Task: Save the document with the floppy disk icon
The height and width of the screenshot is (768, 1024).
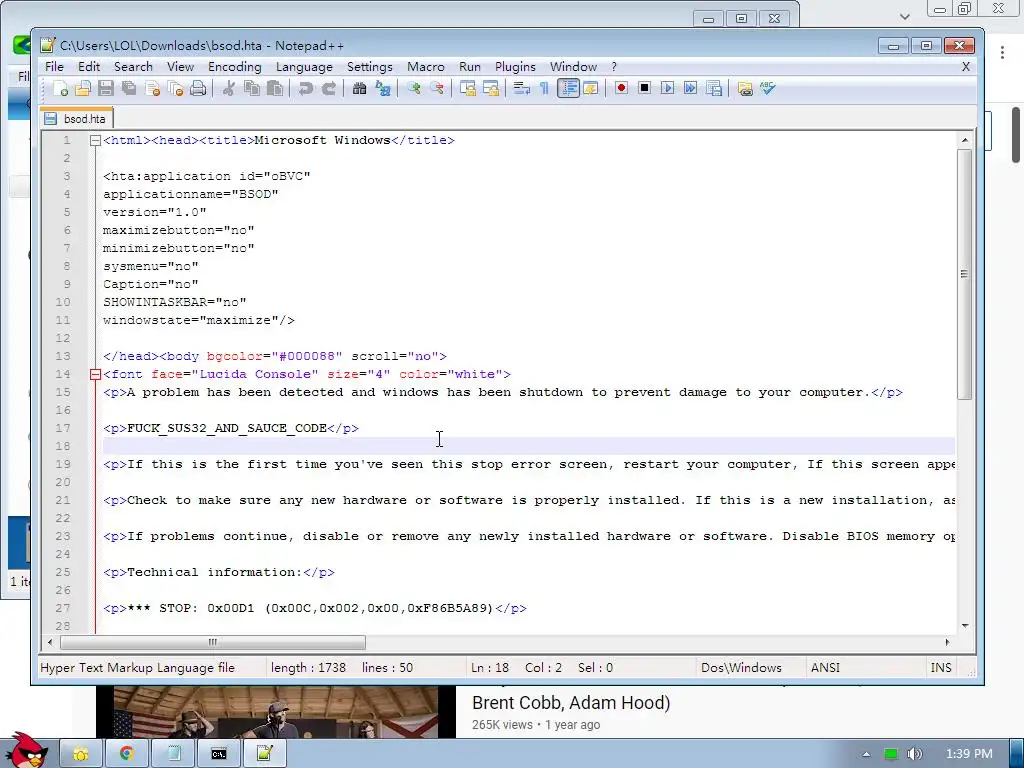Action: 106,88
